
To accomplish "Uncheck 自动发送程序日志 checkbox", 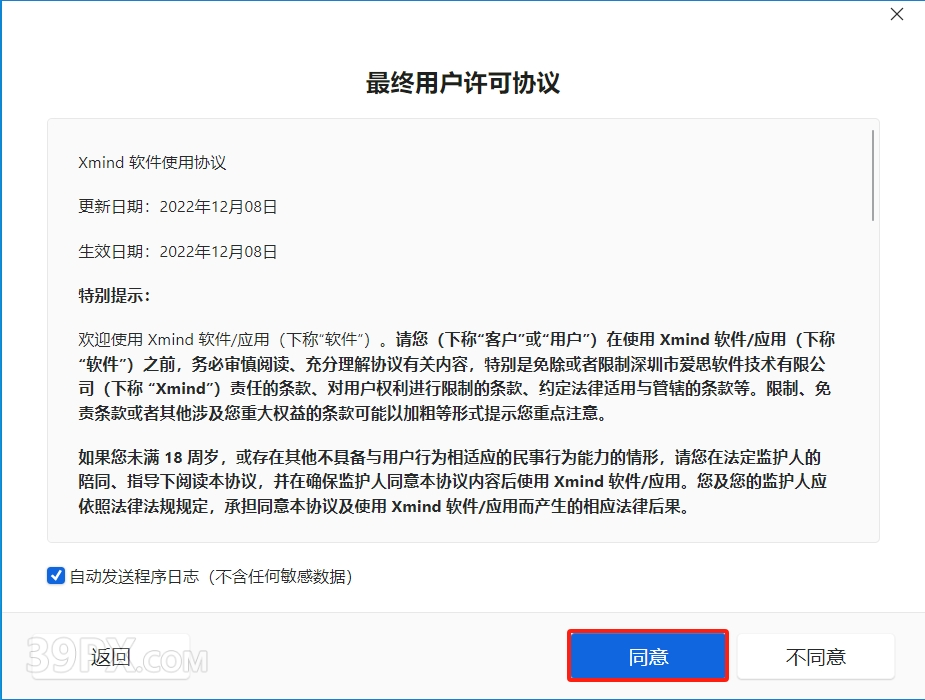I will pyautogui.click(x=56, y=576).
